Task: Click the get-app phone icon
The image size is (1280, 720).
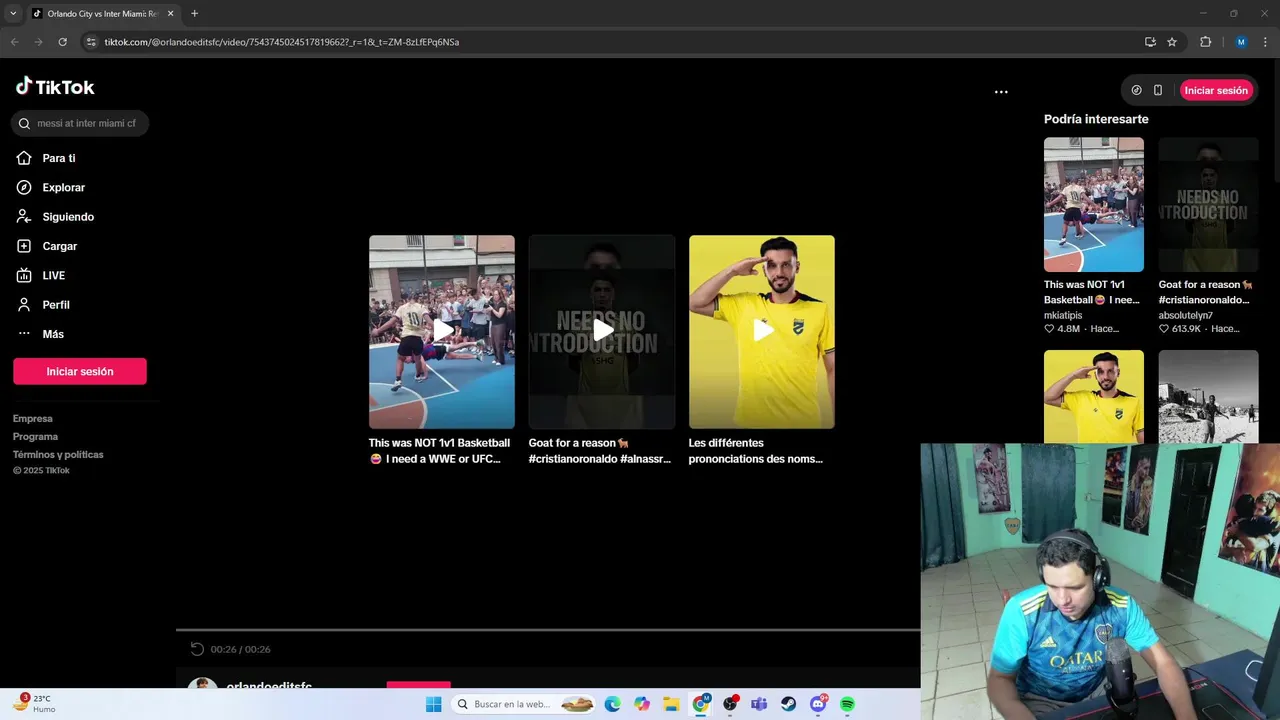Action: (x=1158, y=90)
